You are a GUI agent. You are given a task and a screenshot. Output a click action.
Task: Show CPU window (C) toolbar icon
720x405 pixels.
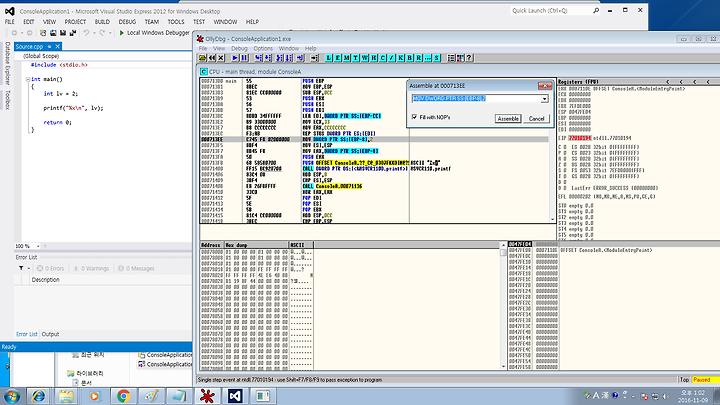(x=383, y=58)
